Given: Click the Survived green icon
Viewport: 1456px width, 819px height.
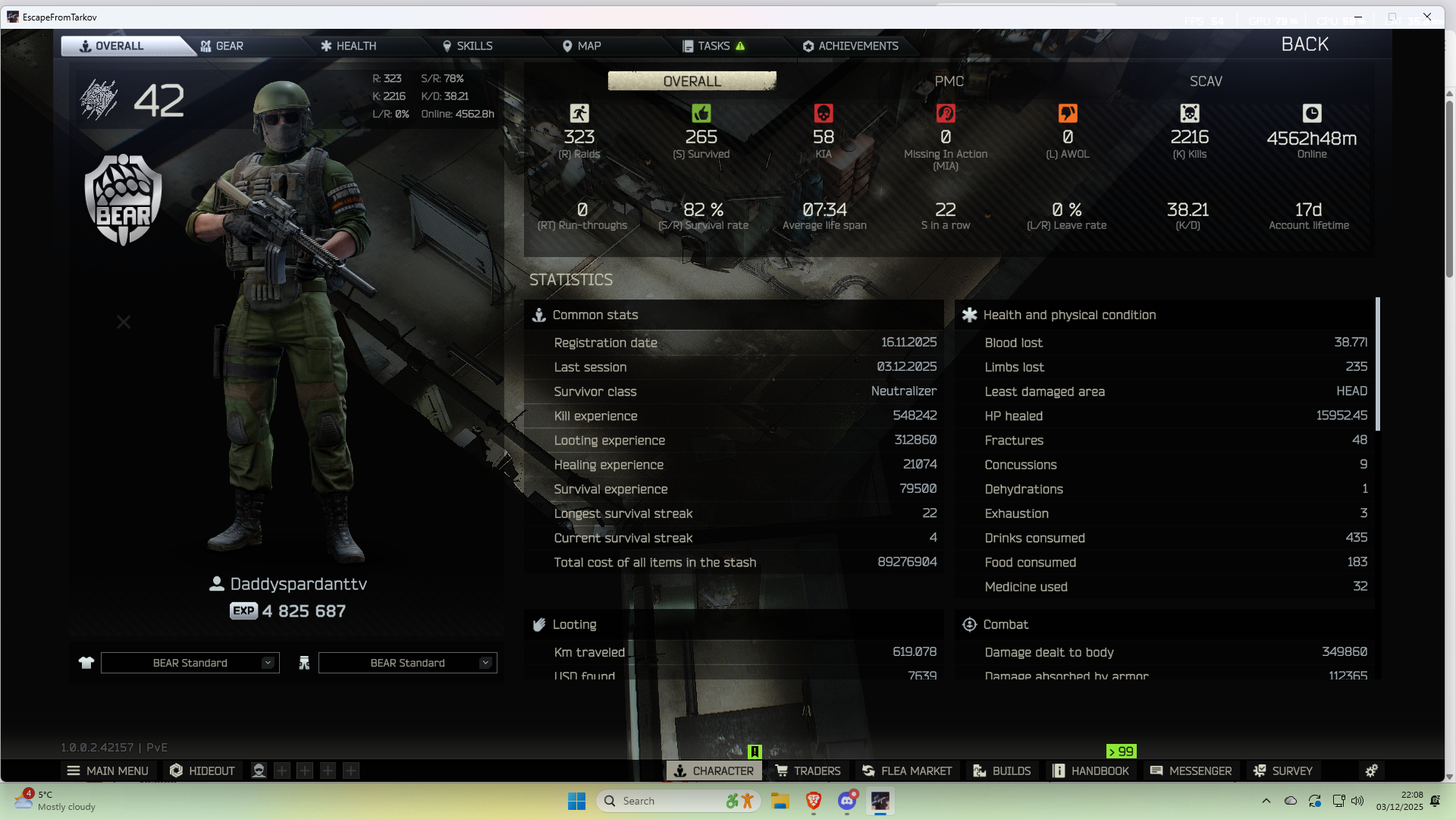Looking at the screenshot, I should click(x=701, y=114).
